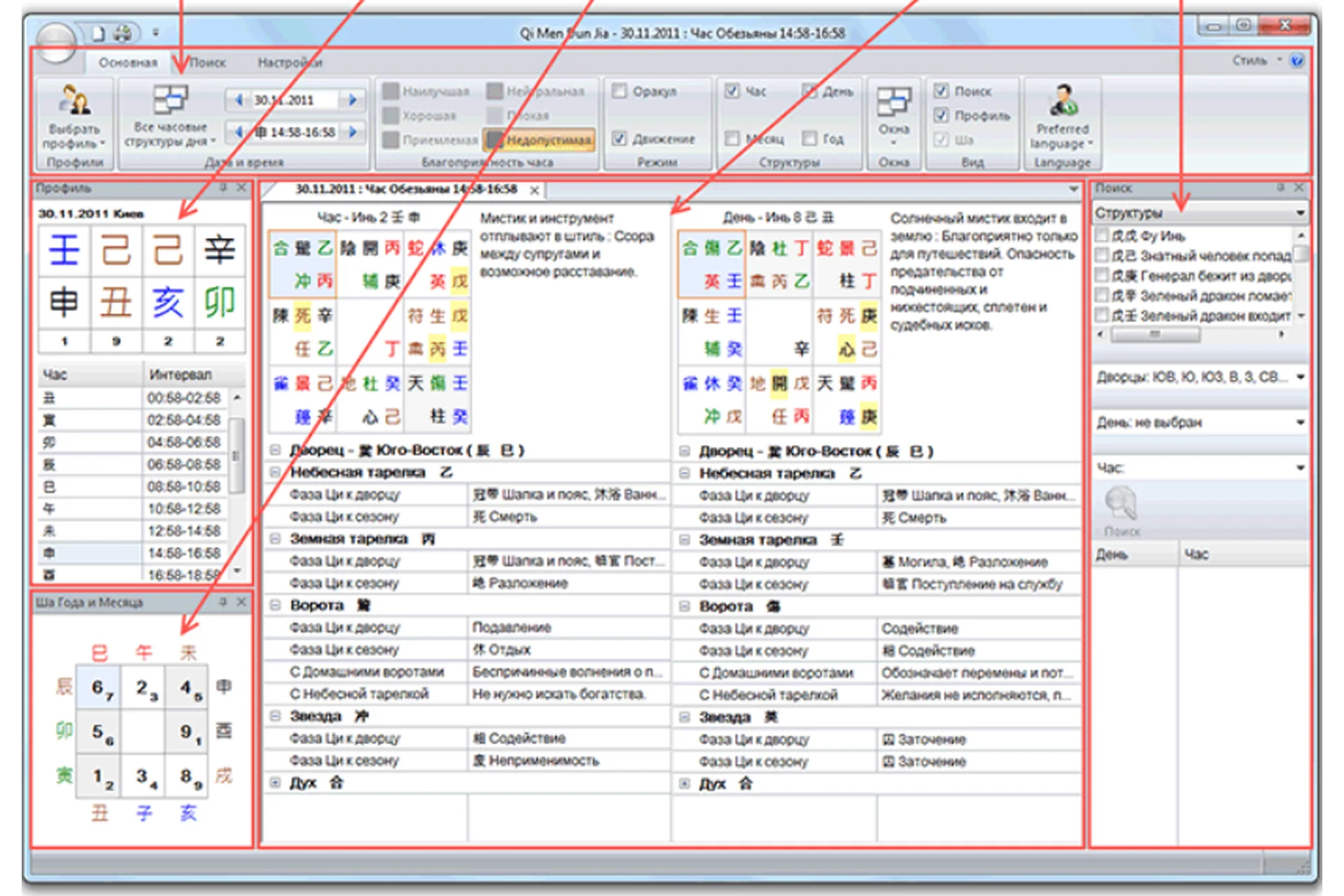
Task: Uncheck the Профиль view checkbox
Action: coord(941,115)
